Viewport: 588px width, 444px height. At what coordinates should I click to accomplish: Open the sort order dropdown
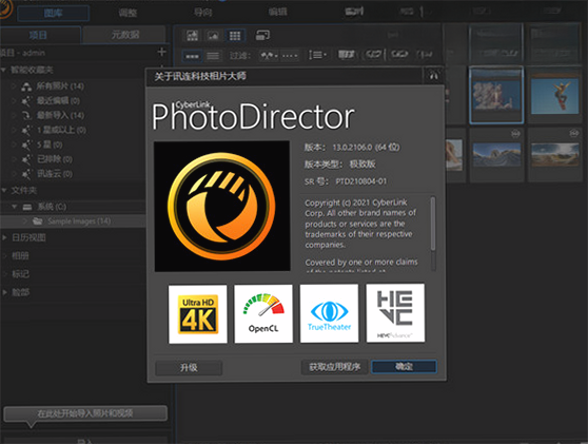(318, 55)
